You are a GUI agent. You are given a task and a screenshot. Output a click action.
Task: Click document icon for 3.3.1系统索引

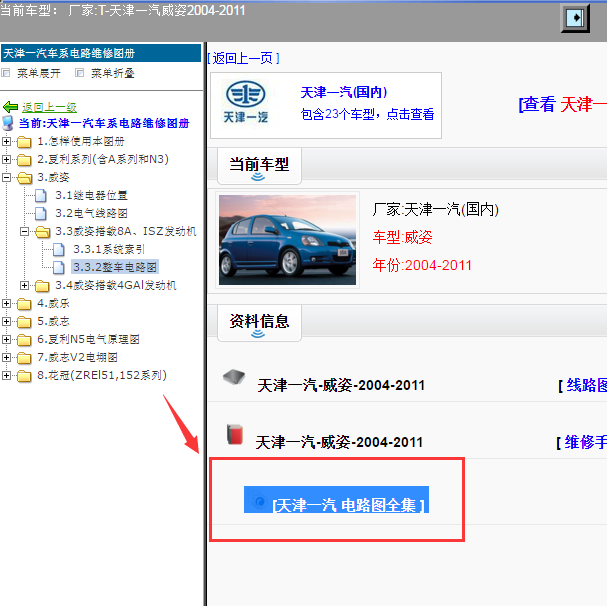(58, 249)
